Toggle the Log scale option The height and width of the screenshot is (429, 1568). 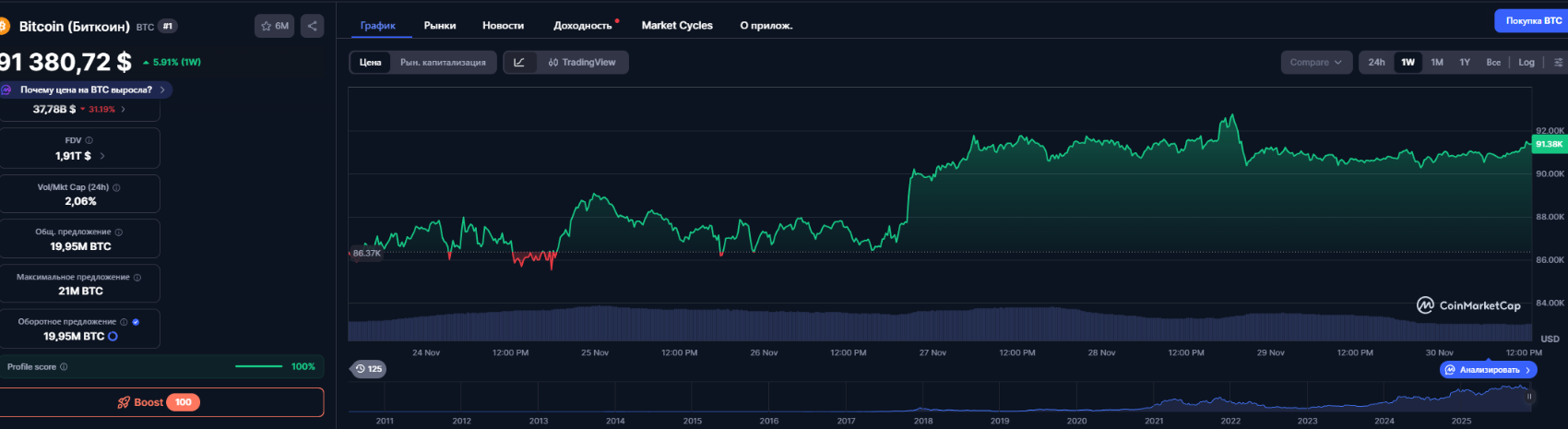pyautogui.click(x=1526, y=62)
